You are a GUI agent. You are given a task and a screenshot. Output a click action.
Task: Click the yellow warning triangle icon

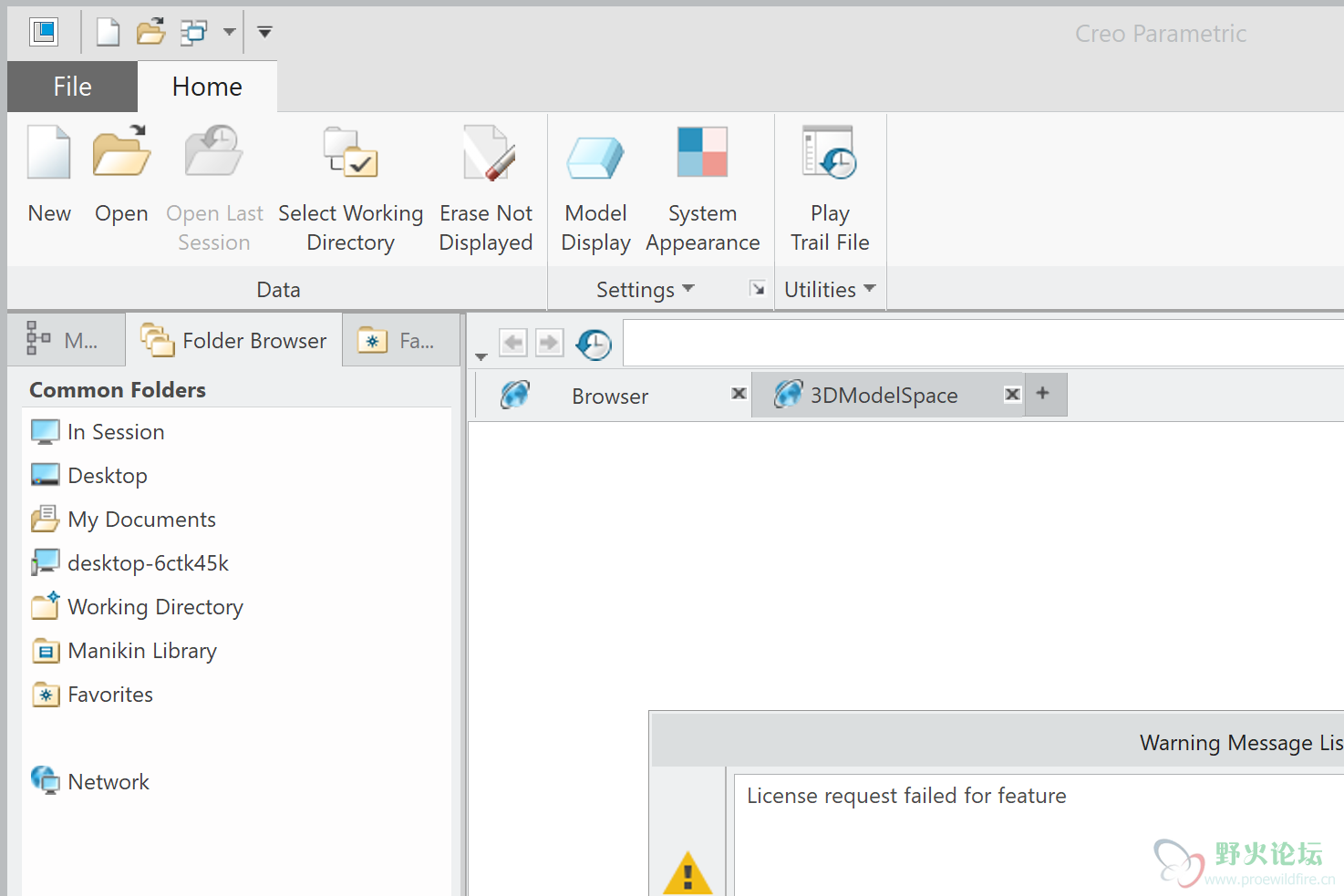point(688,873)
